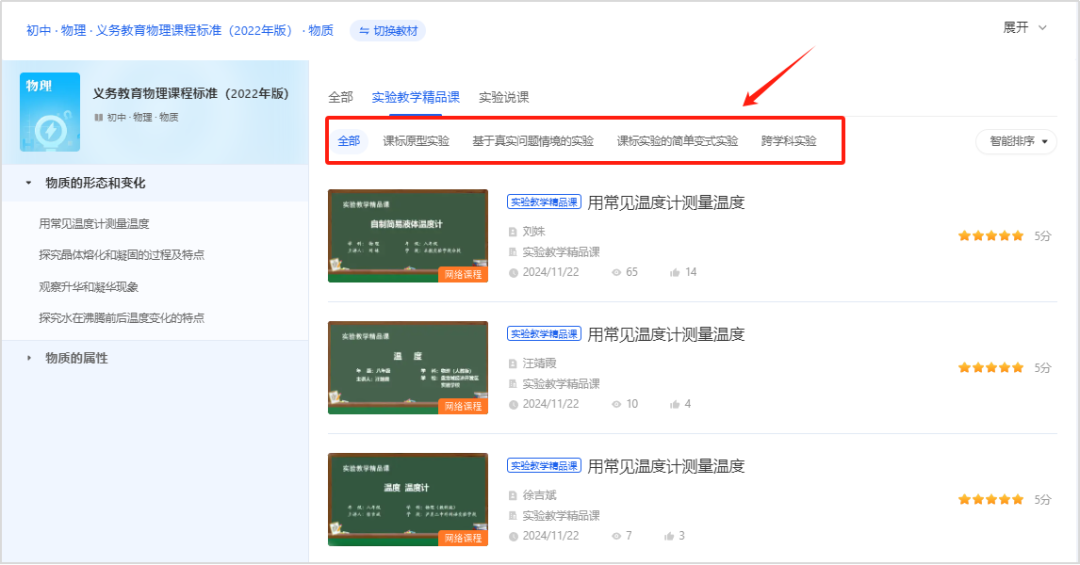This screenshot has width=1080, height=565.
Task: Open the 自制简易液体温度计 course thumbnail
Action: 408,236
